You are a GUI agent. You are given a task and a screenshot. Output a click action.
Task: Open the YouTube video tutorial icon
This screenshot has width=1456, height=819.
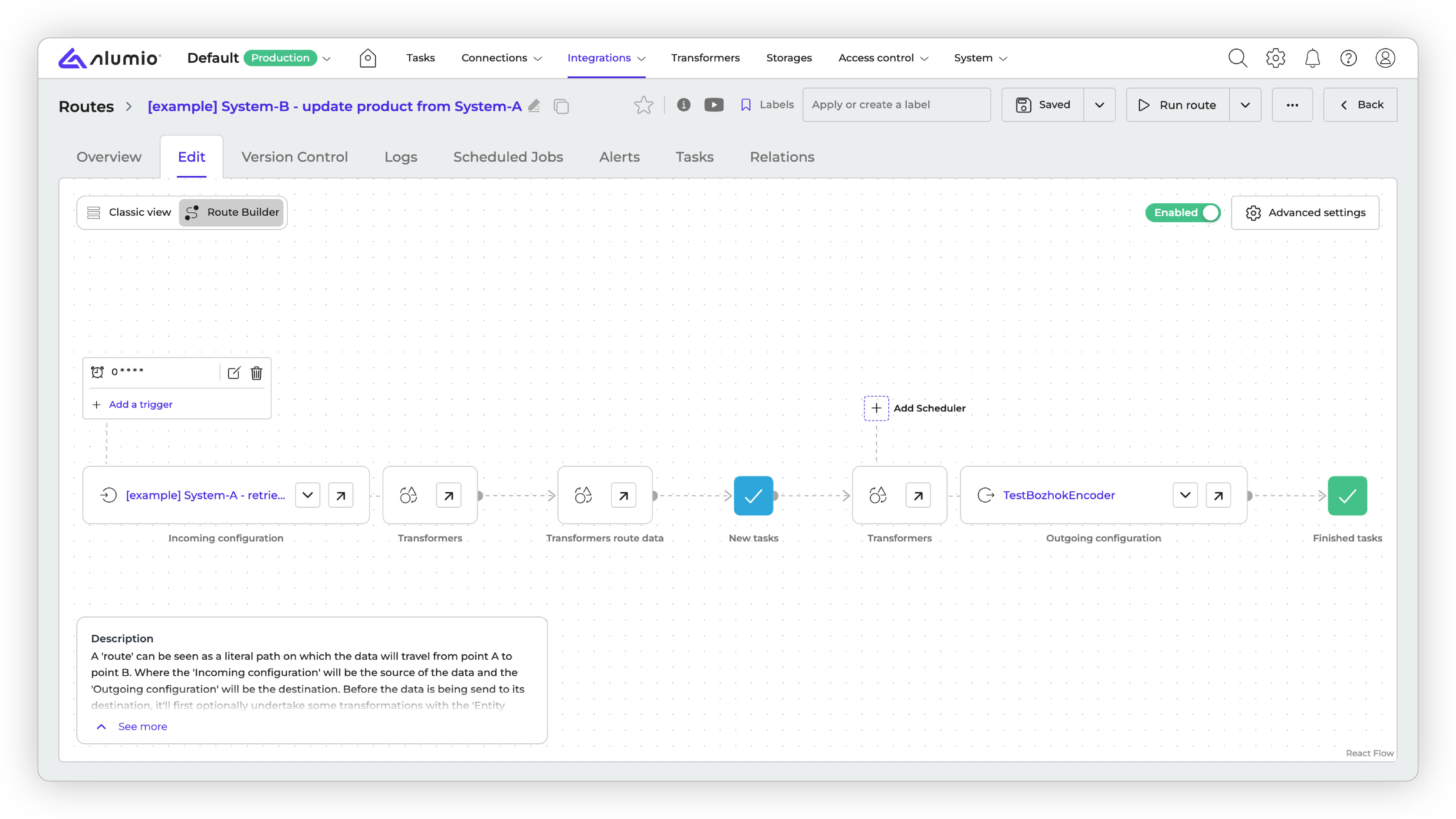click(714, 105)
